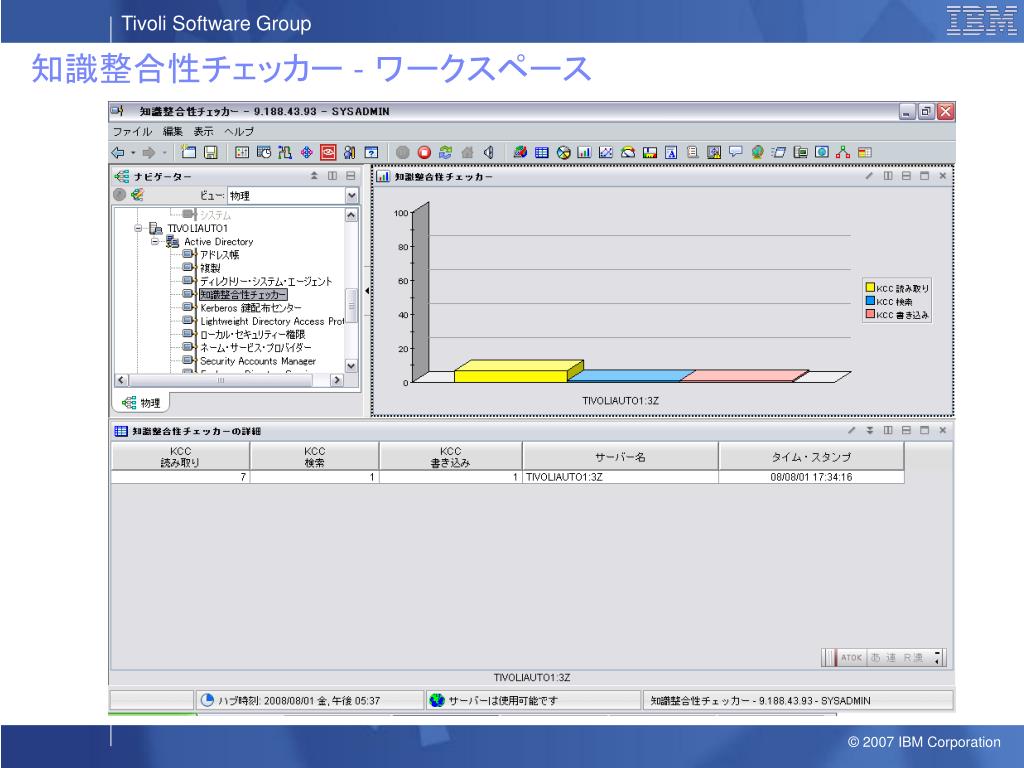The width and height of the screenshot is (1024, 768).
Task: Save the workspace with the floppy icon
Action: click(211, 152)
